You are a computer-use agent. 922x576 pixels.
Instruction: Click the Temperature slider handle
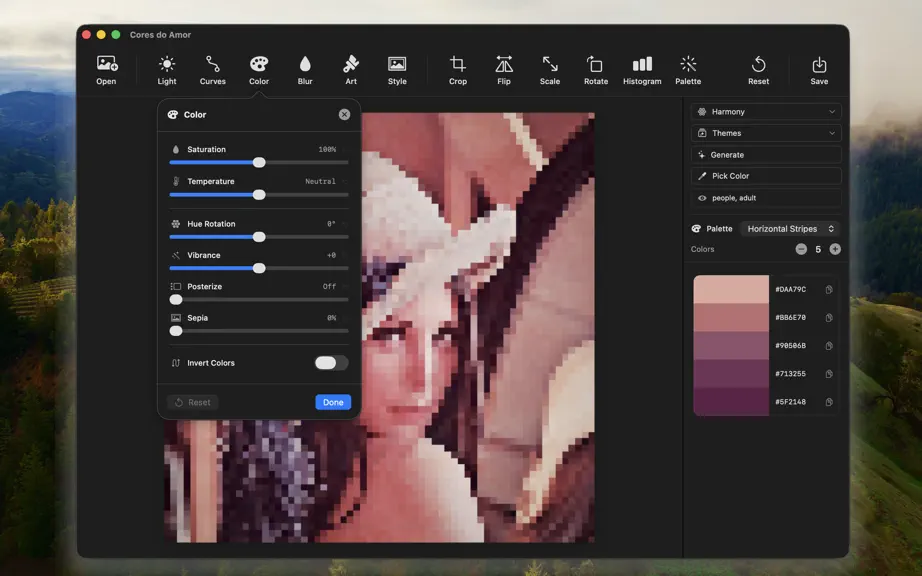(259, 195)
